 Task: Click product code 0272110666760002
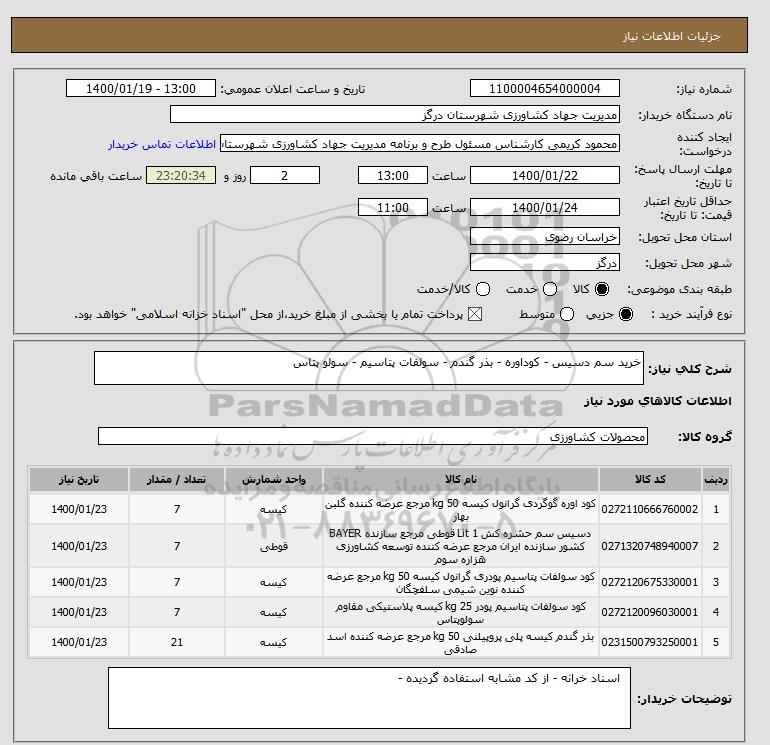pyautogui.click(x=650, y=509)
